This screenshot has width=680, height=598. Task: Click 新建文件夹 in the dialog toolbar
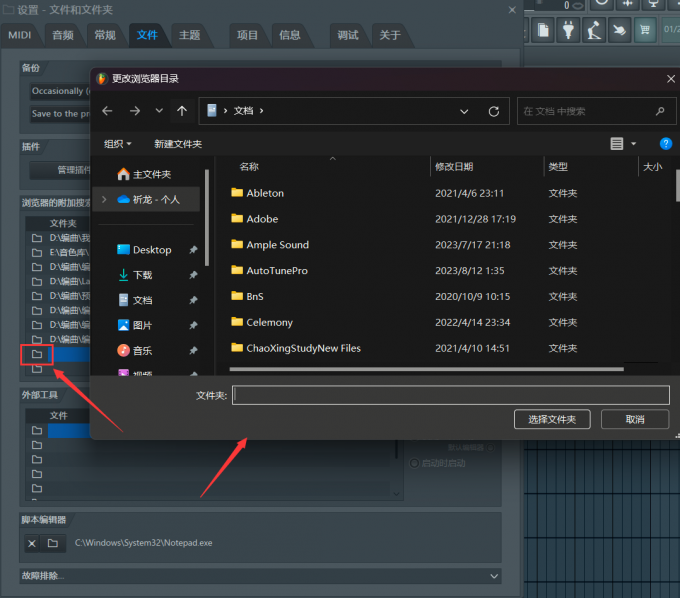click(x=178, y=144)
